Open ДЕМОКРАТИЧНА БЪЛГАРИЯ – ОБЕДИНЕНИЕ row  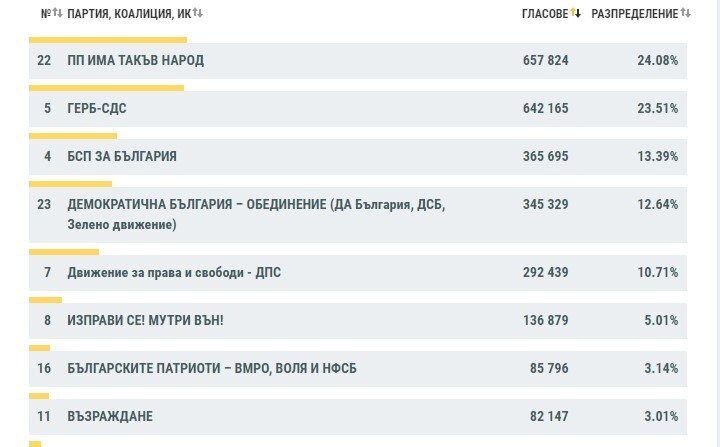358,215
